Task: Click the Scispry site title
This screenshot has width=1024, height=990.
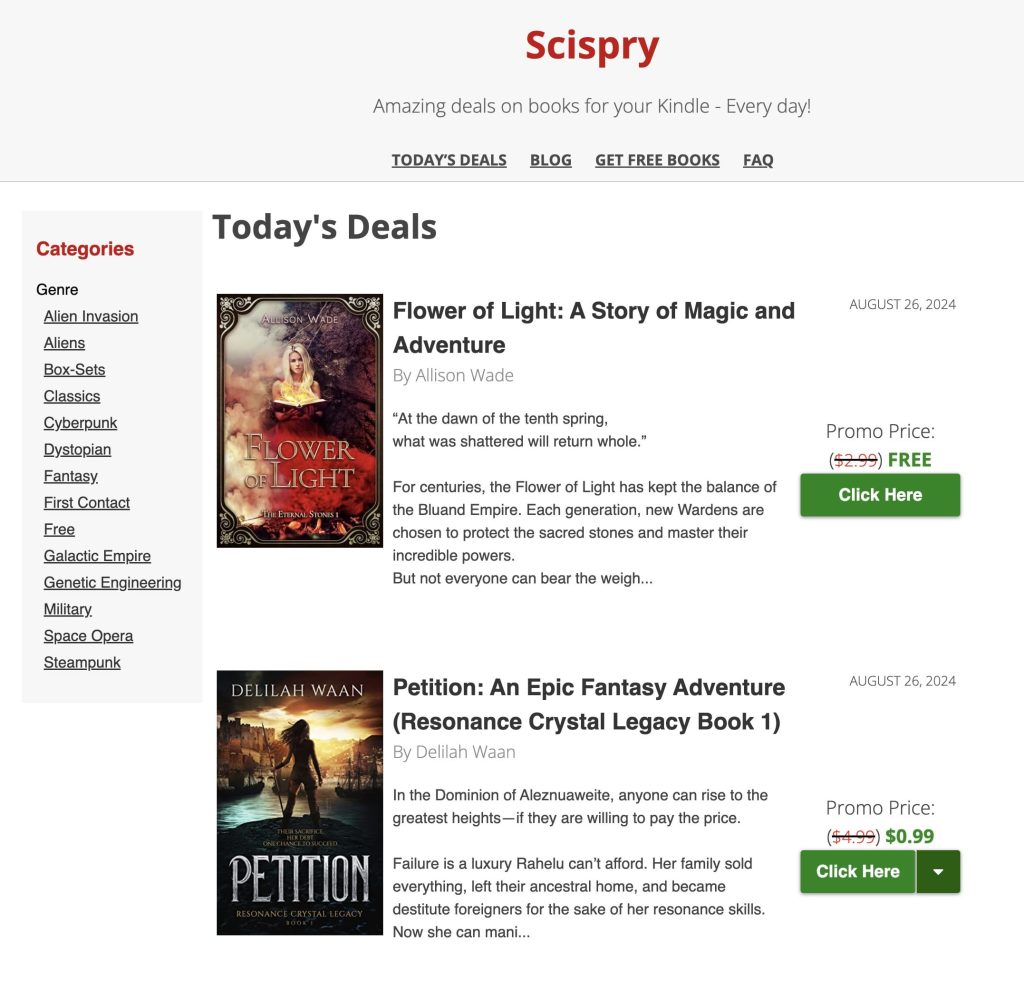Action: click(591, 46)
